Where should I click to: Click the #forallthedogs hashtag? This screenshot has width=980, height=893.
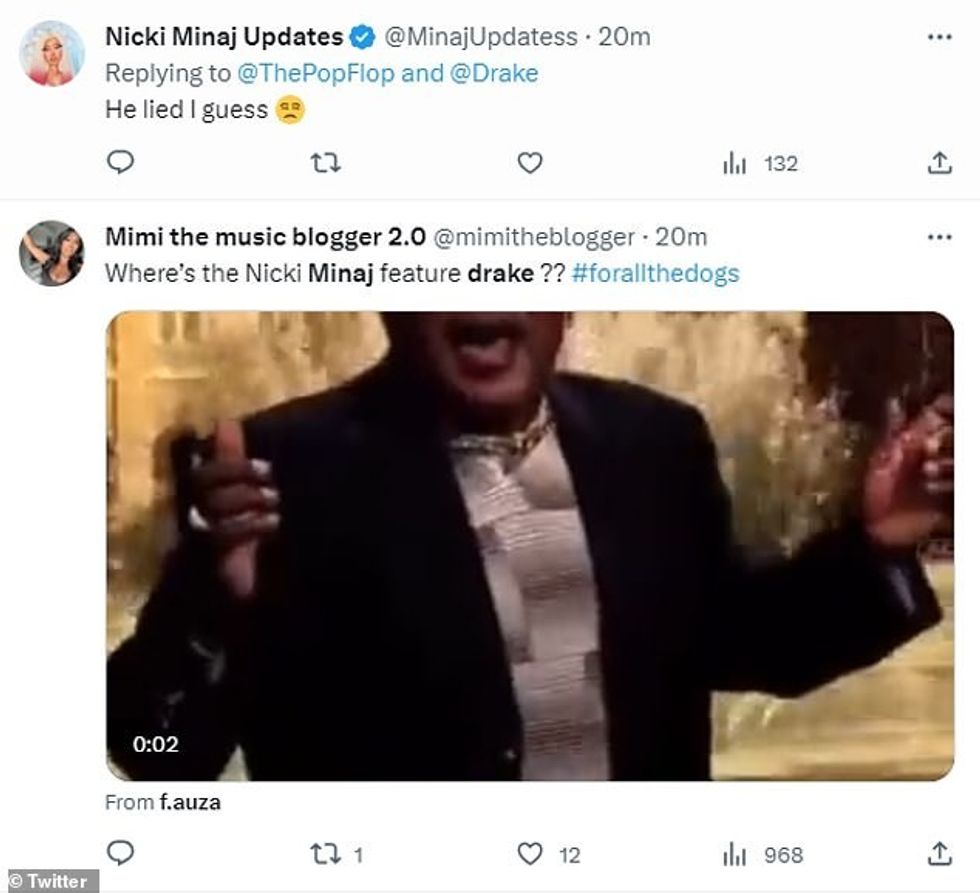click(655, 274)
